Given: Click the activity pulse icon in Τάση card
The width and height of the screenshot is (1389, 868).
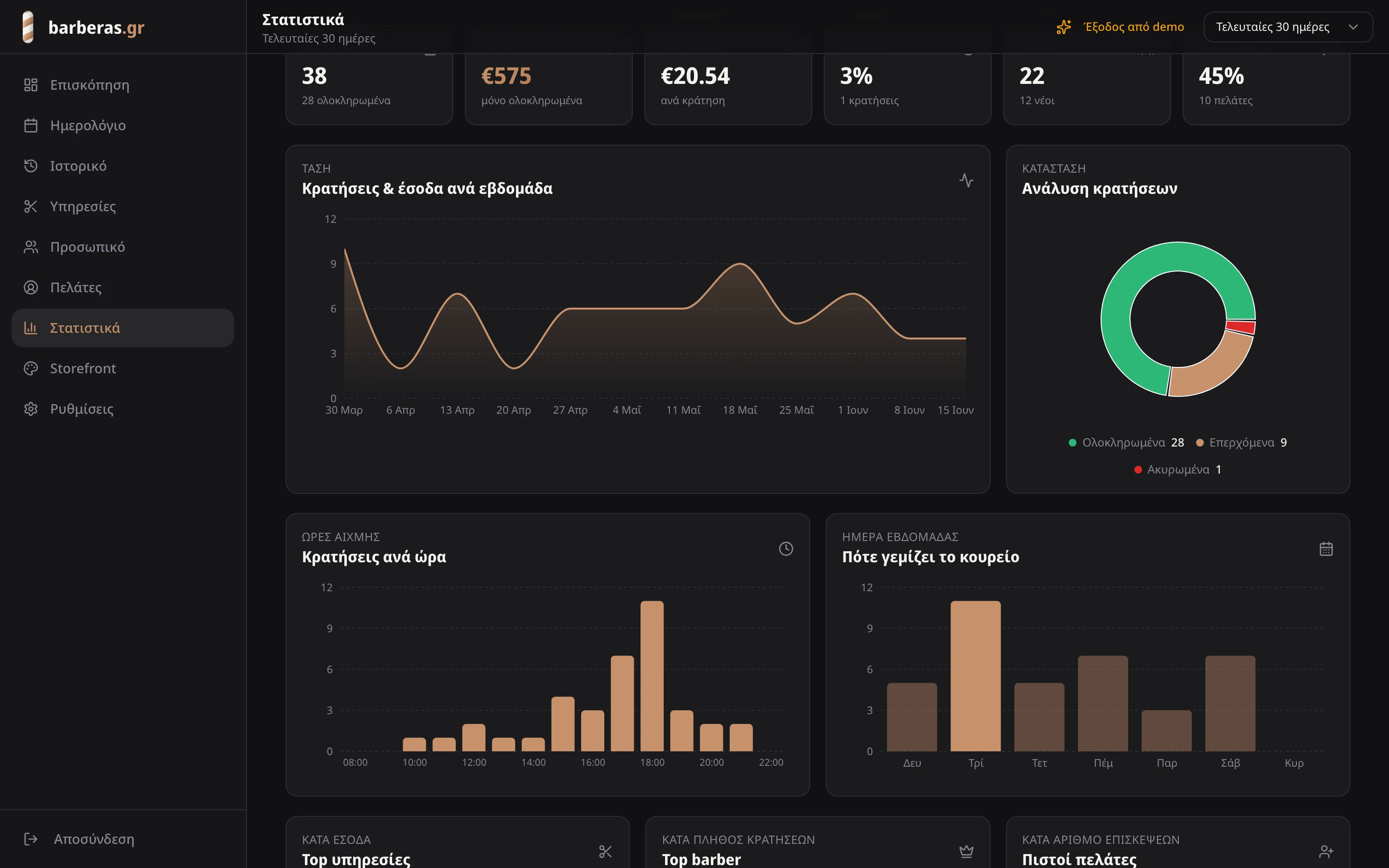Looking at the screenshot, I should point(967,180).
